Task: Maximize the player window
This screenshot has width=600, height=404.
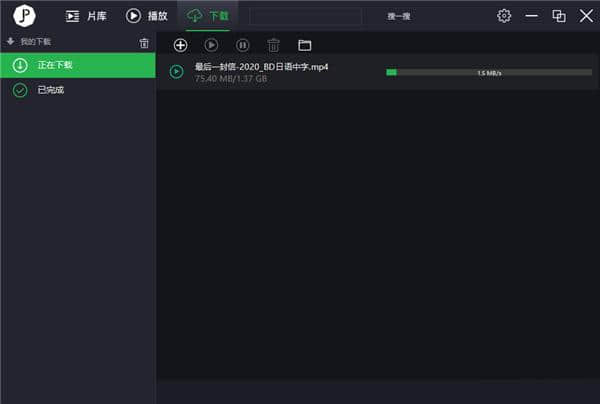Action: click(559, 16)
